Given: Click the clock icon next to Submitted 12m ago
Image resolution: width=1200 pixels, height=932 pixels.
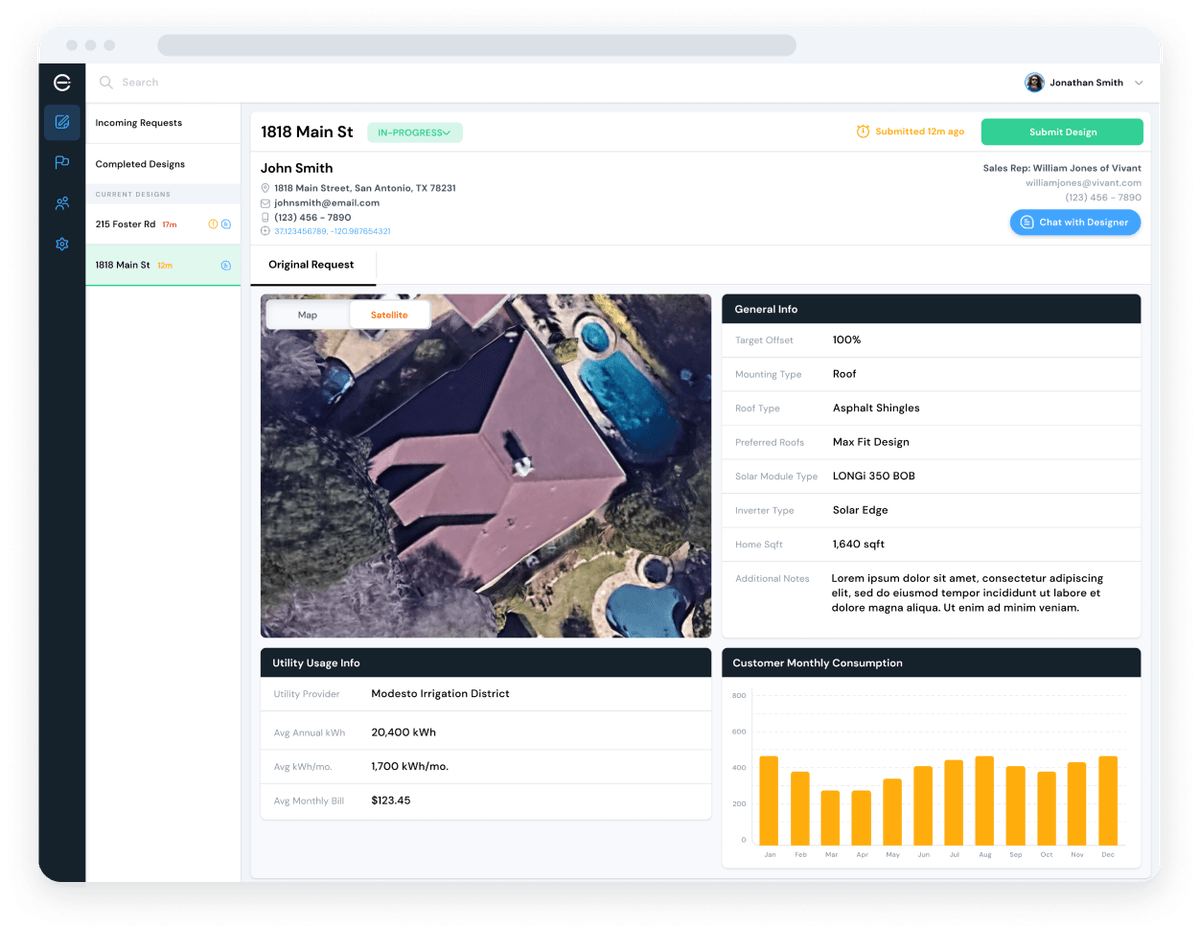Looking at the screenshot, I should (862, 131).
